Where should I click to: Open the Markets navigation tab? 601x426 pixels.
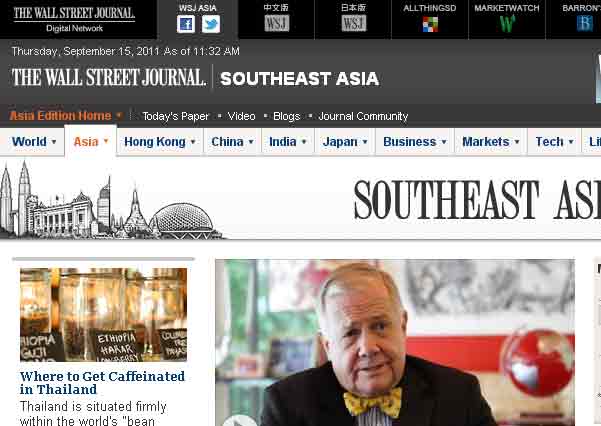[491, 142]
